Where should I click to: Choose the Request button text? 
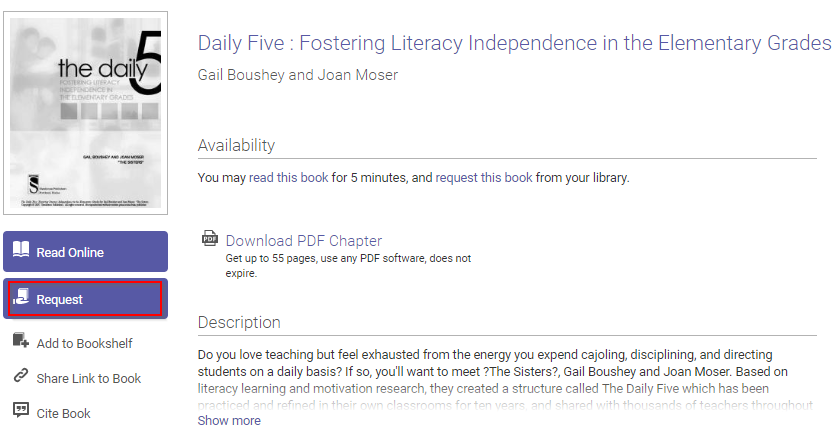tap(59, 300)
